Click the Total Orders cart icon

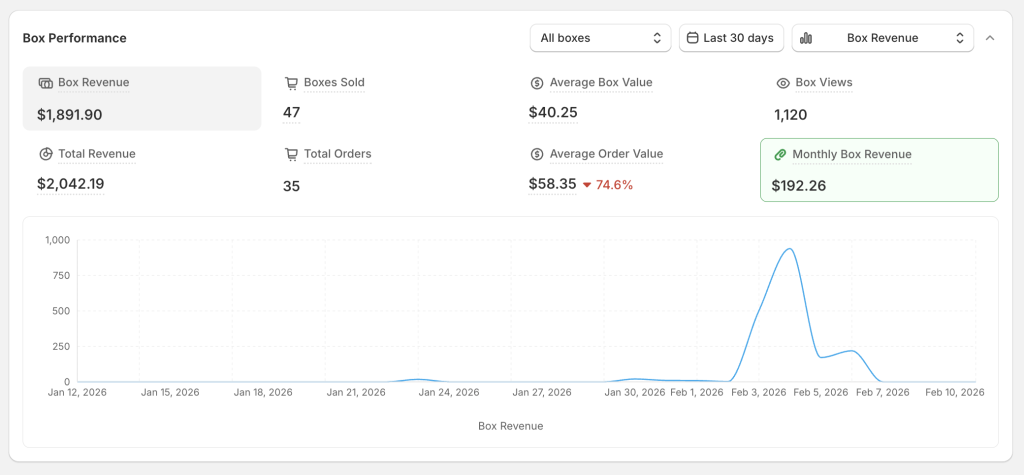coord(291,154)
